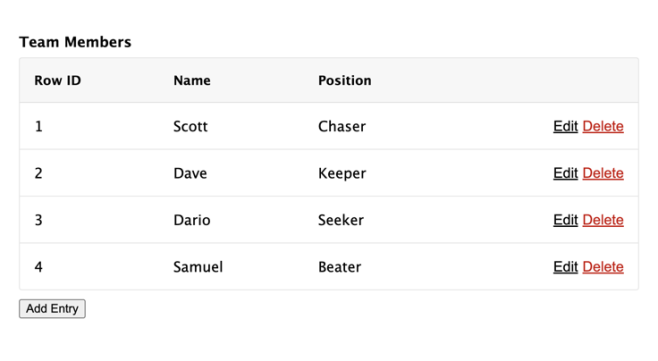The image size is (658, 361).
Task: Click the Team Members heading
Action: (x=75, y=42)
